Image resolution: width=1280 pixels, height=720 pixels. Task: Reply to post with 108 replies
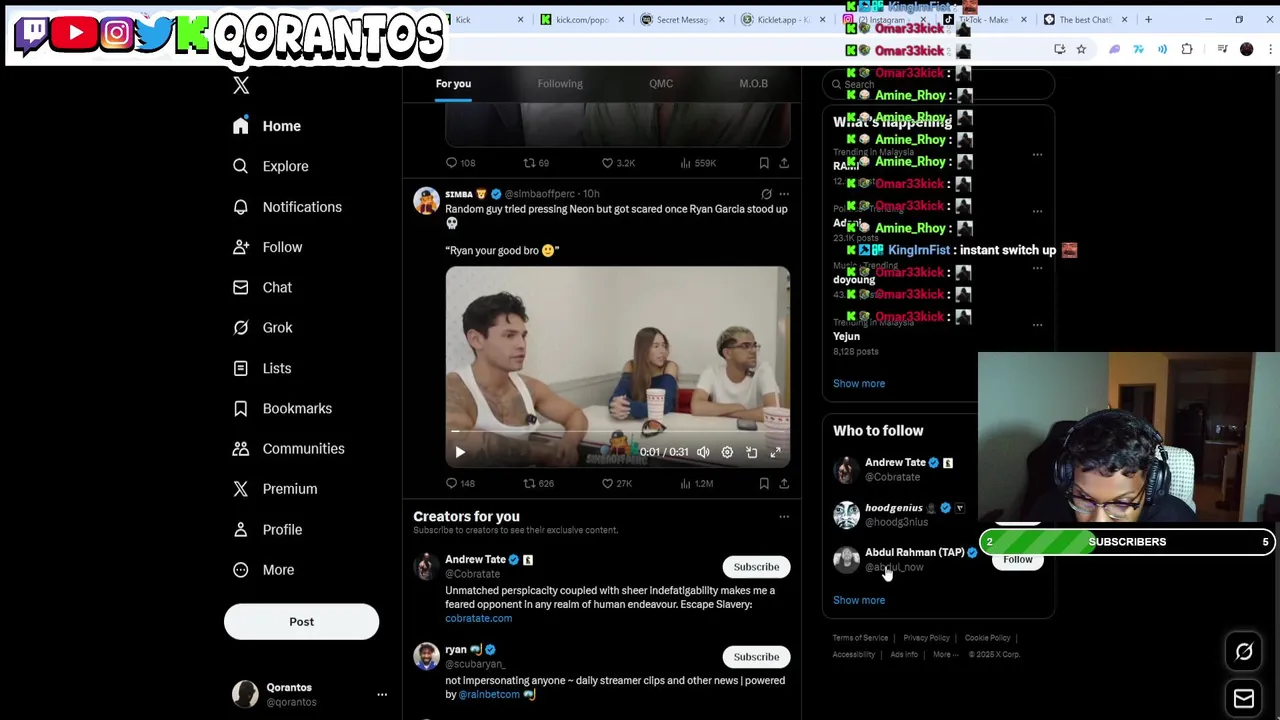(460, 163)
